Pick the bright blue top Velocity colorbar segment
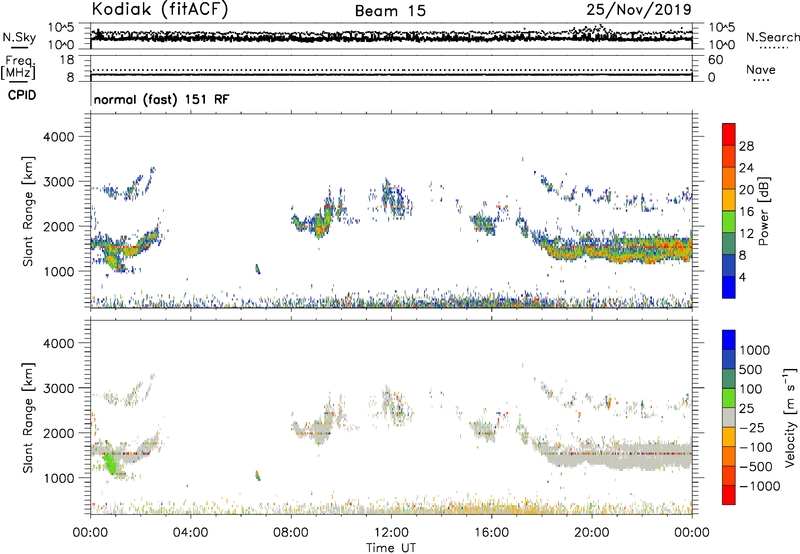Screen dimensions: 800x554 [x=729, y=340]
